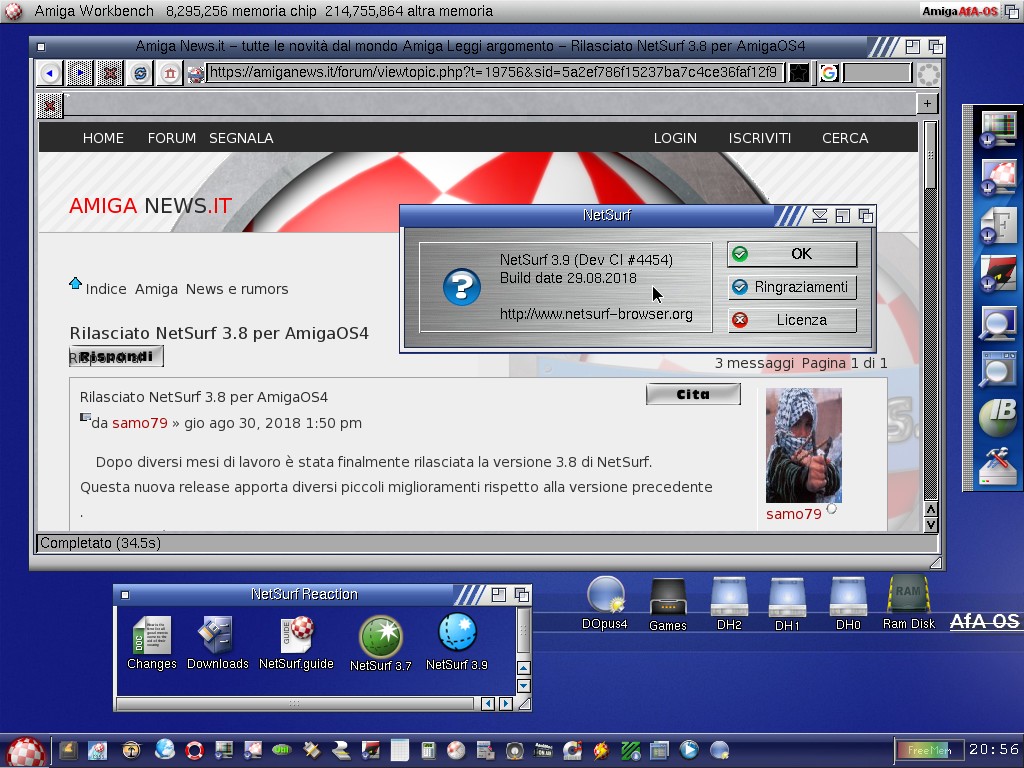Image resolution: width=1024 pixels, height=768 pixels.
Task: Open the Ram Disk desktop icon
Action: (x=908, y=596)
